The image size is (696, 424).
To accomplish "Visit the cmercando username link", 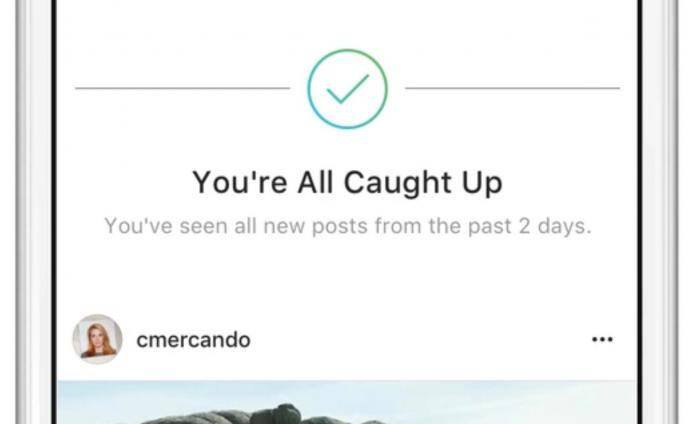I will pyautogui.click(x=194, y=340).
